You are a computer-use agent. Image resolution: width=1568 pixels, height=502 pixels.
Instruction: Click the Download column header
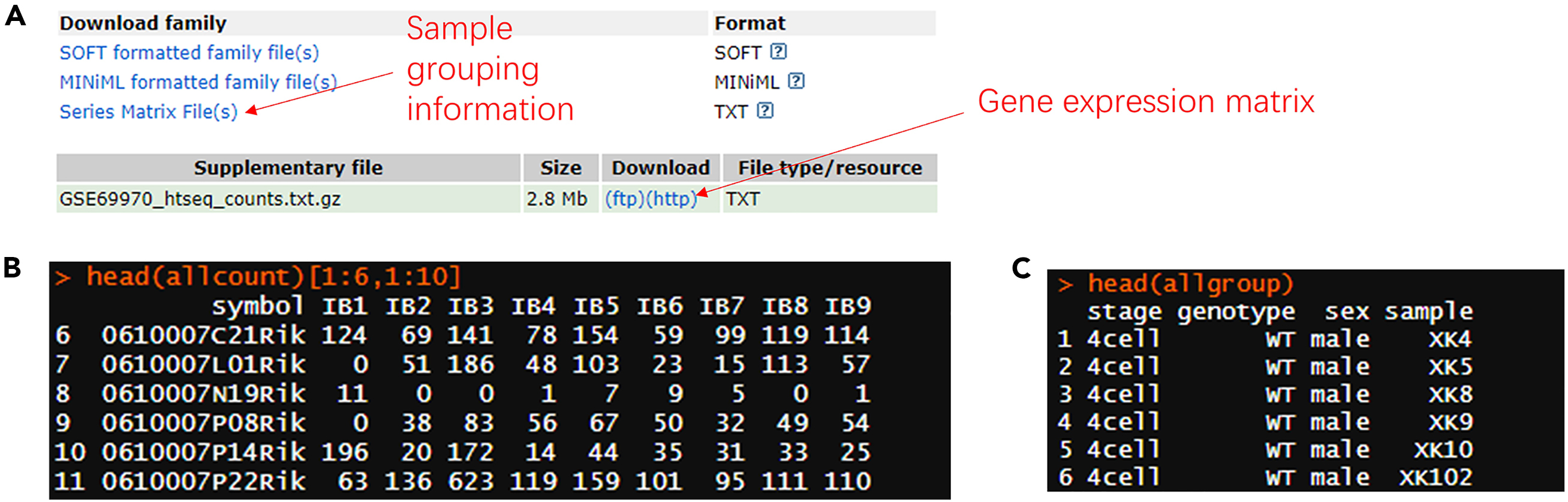coord(660,168)
